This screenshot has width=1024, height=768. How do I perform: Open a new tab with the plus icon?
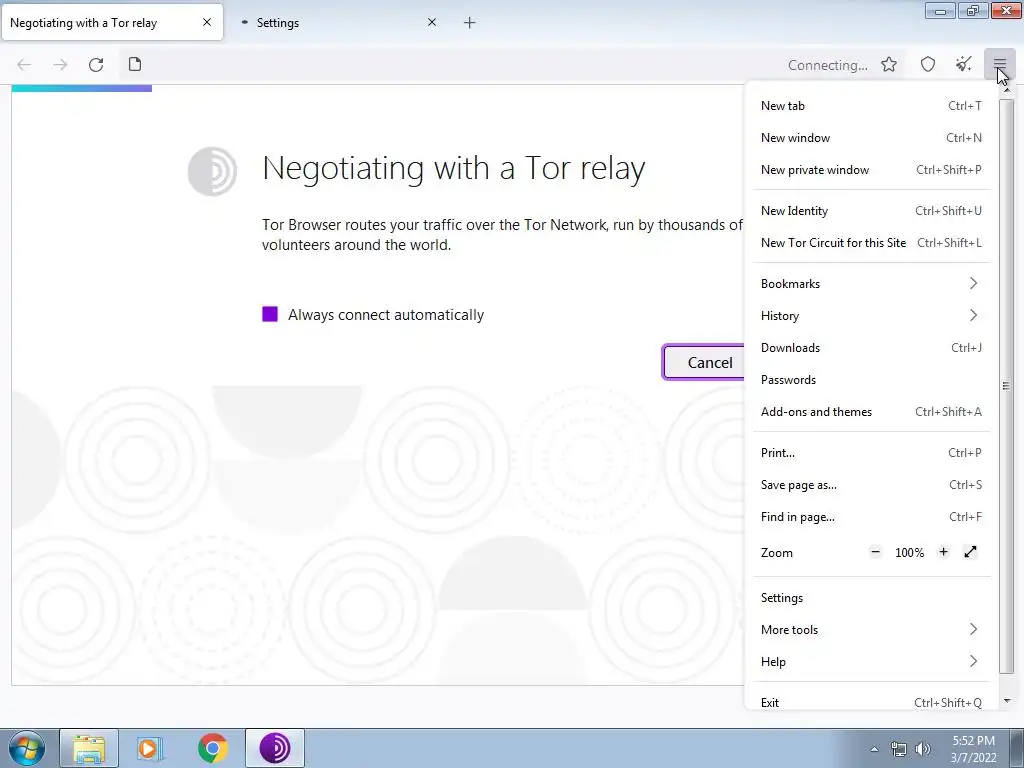(470, 23)
